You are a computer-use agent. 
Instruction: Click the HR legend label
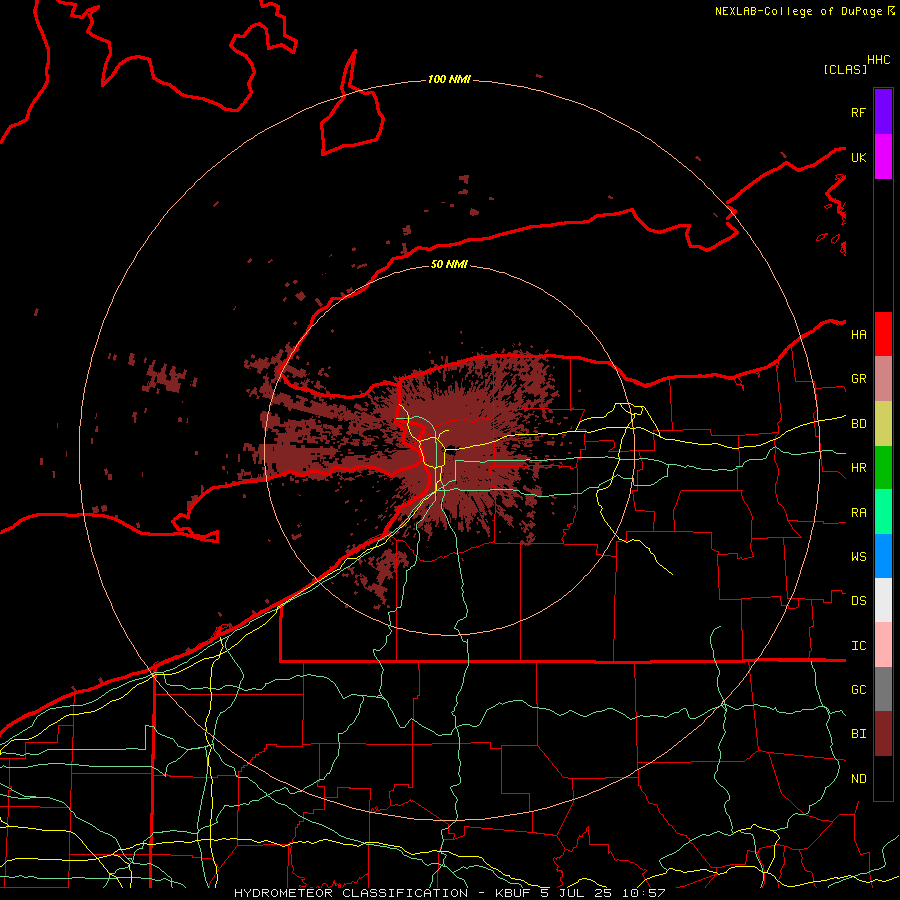click(x=859, y=468)
